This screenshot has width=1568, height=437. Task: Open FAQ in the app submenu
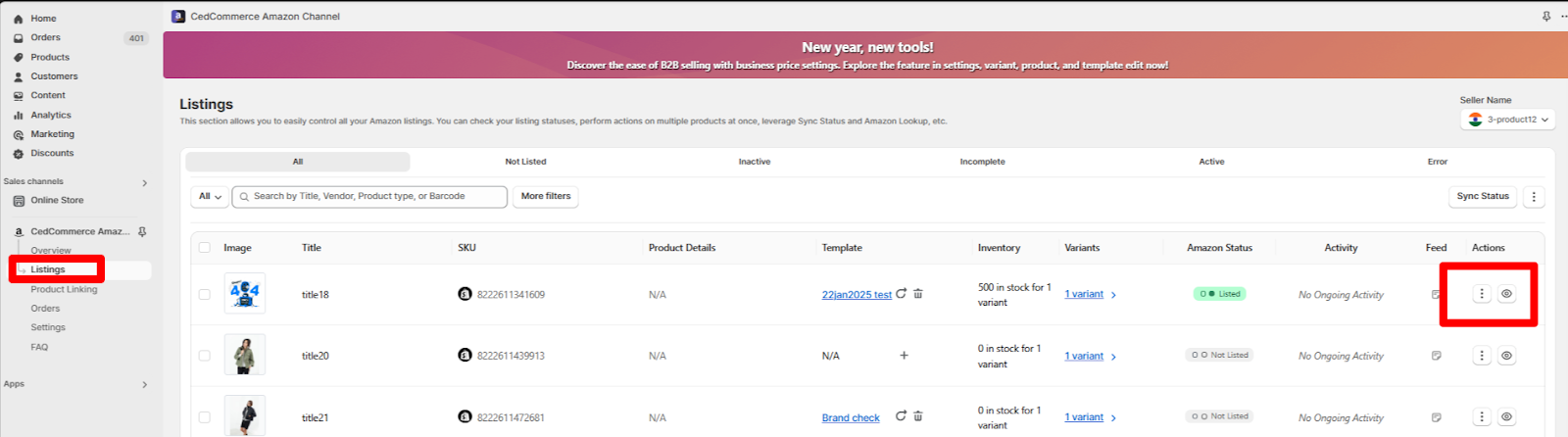click(39, 347)
